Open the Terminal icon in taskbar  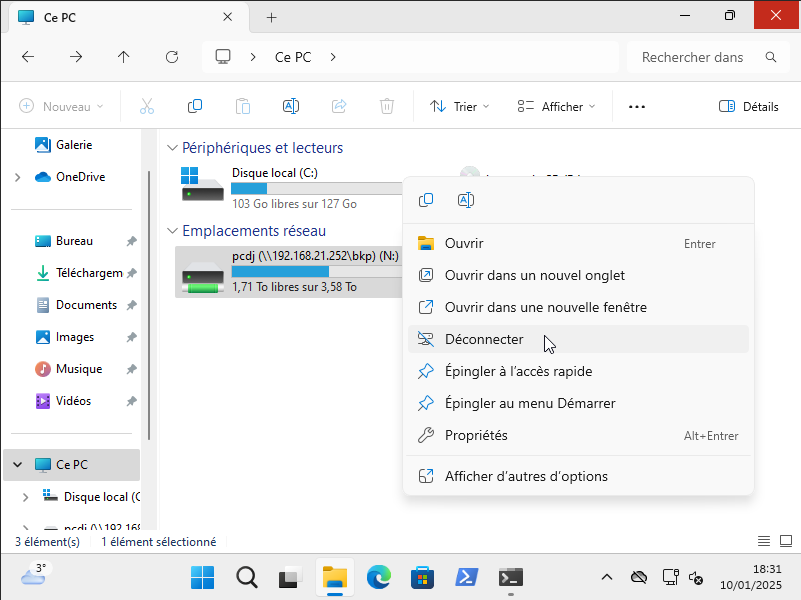[511, 578]
